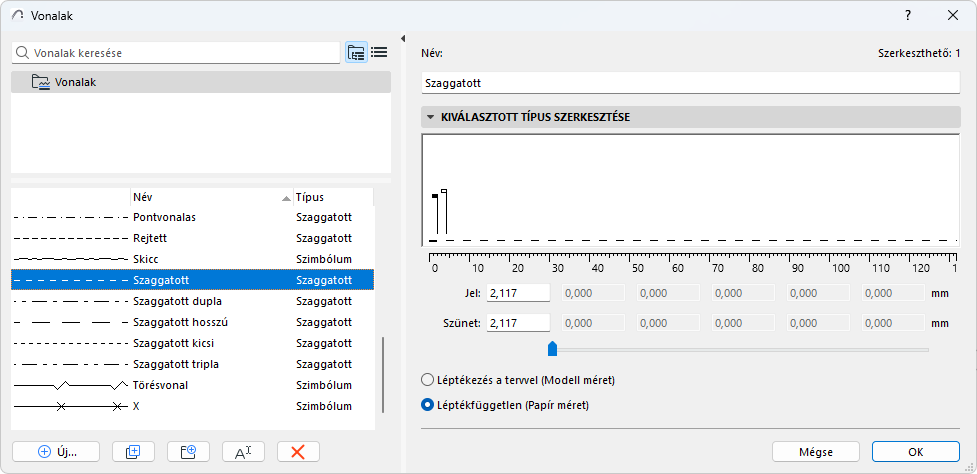Select the Rejtett line row
This screenshot has height=474, width=977.
click(193, 239)
